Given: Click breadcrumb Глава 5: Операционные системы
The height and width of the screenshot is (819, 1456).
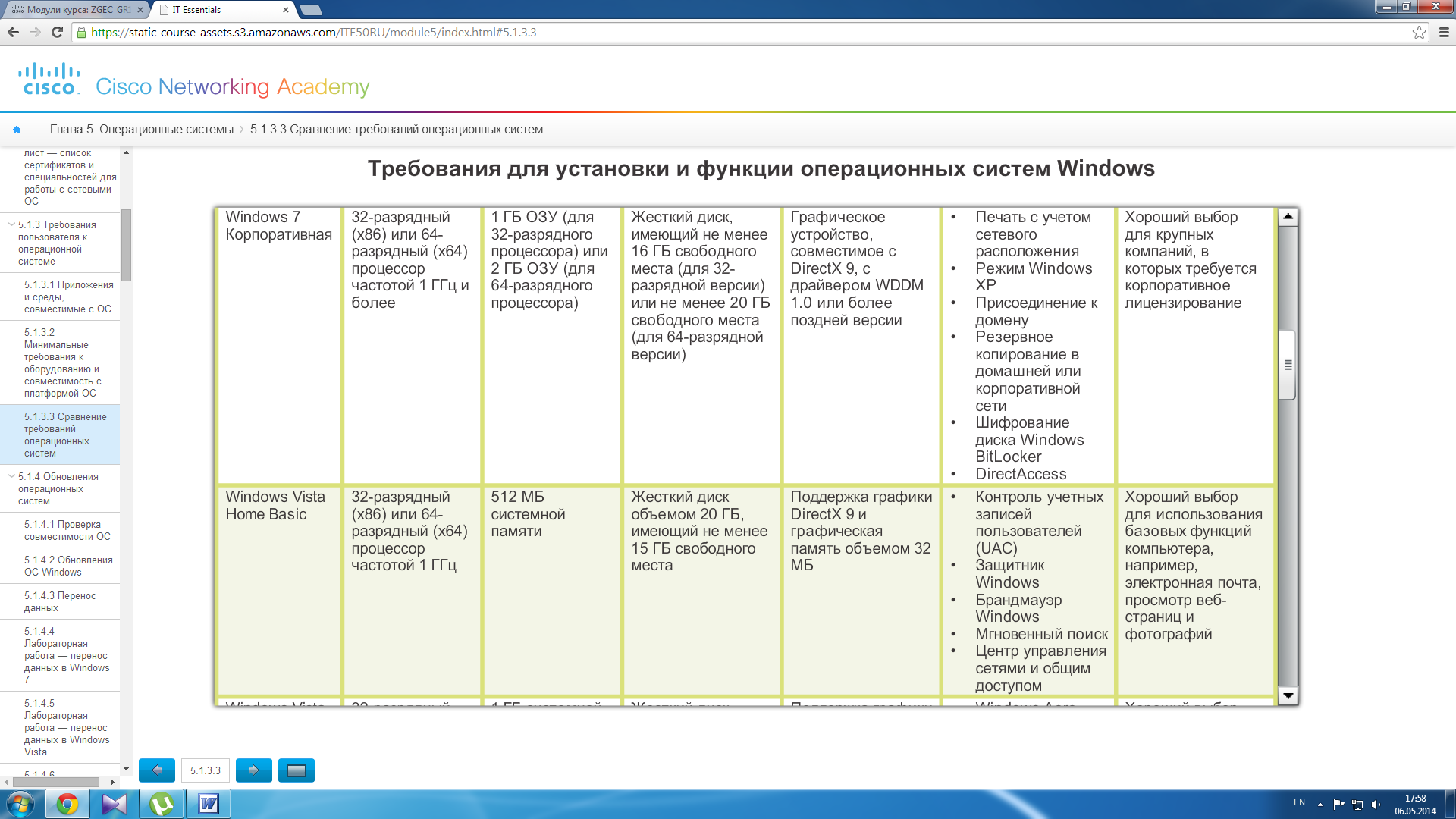Looking at the screenshot, I should 142,130.
